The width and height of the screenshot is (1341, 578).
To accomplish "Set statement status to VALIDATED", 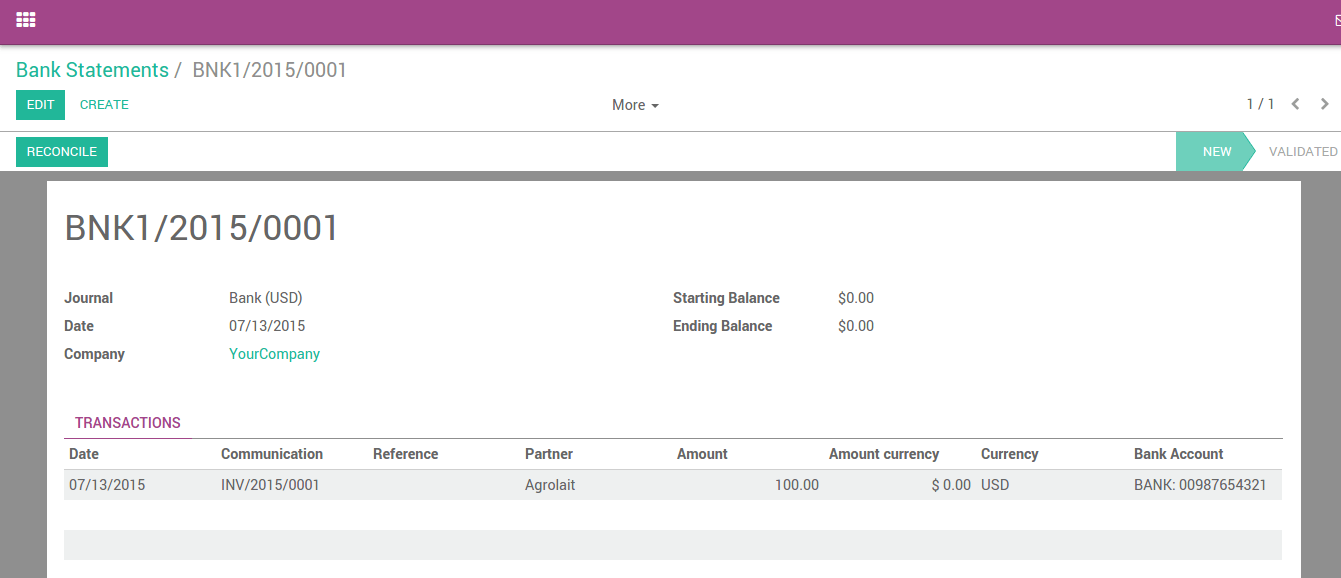I will [x=1303, y=151].
